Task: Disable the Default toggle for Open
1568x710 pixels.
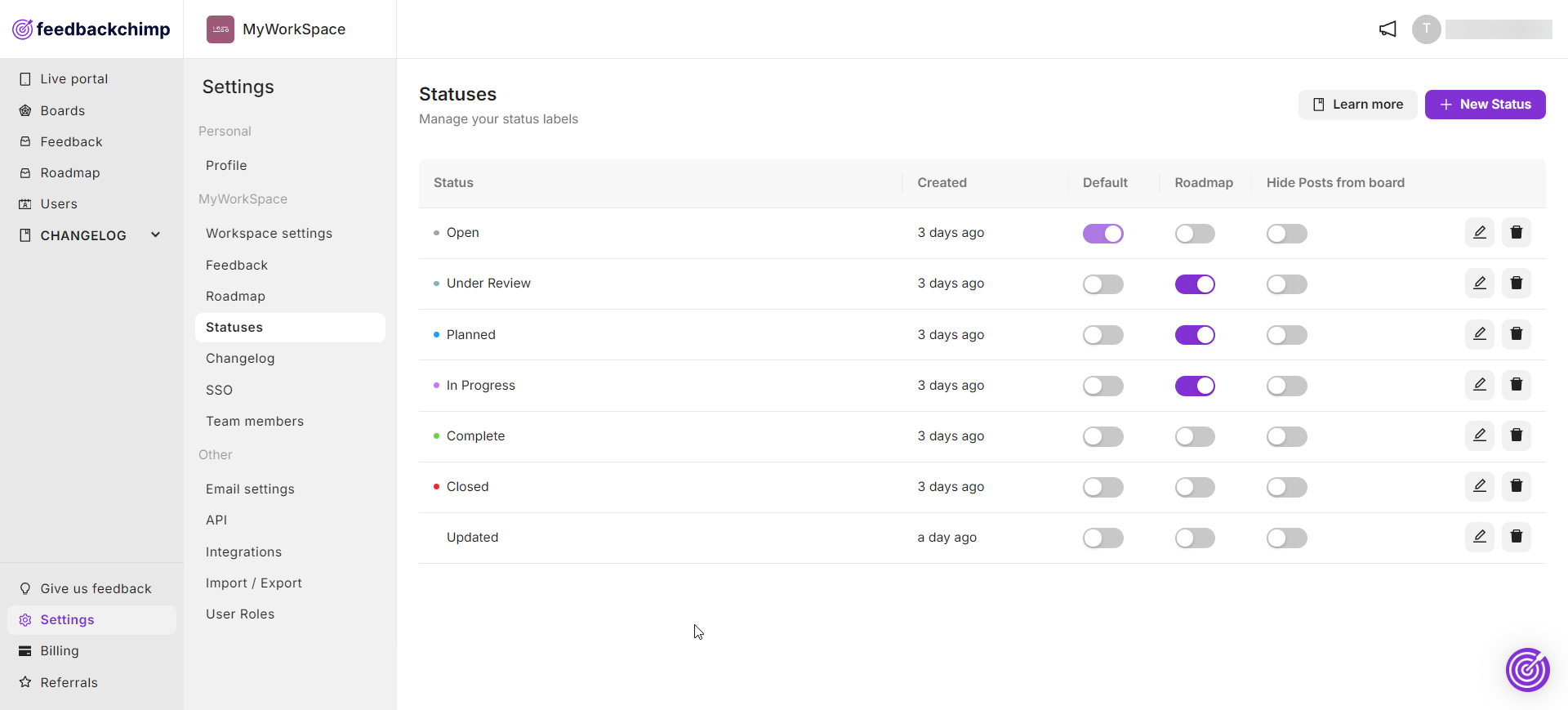Action: pyautogui.click(x=1102, y=234)
